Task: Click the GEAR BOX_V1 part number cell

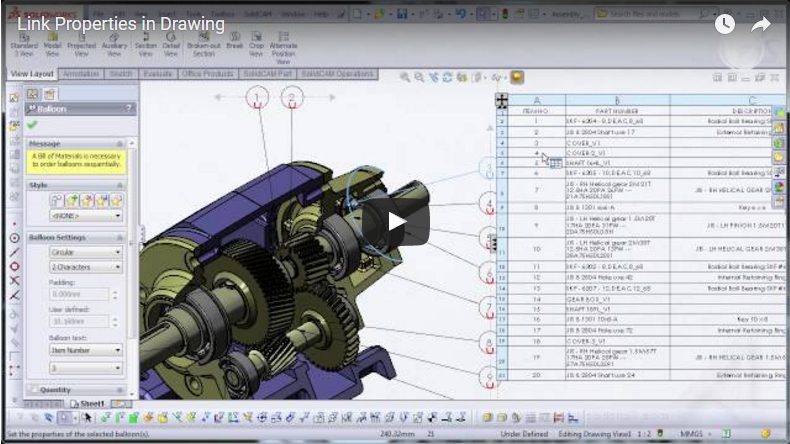Action: 618,299
